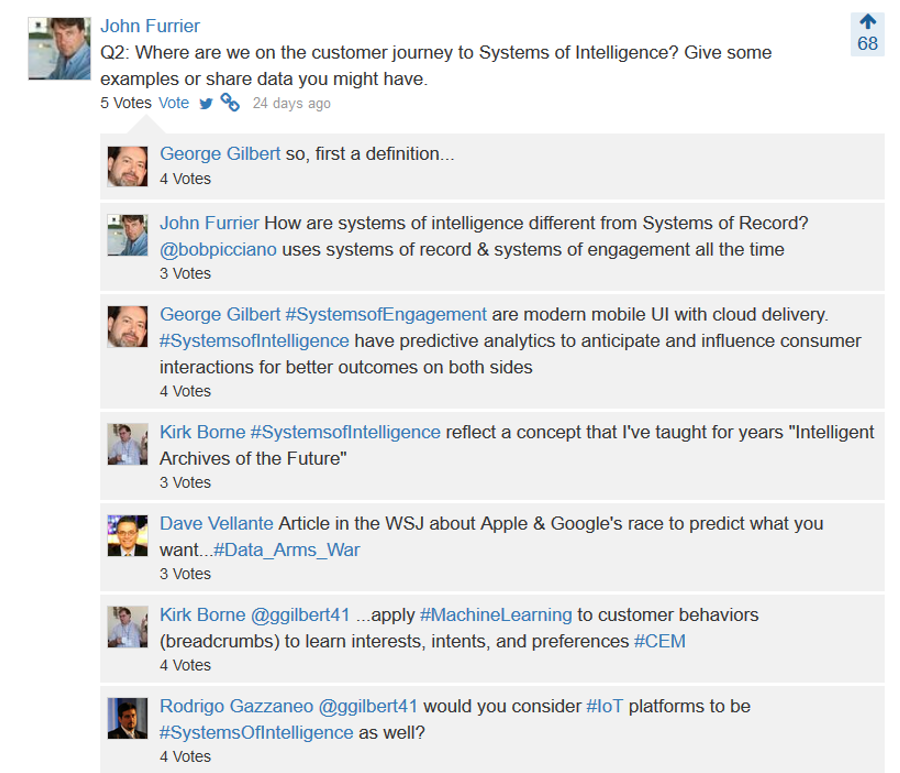The height and width of the screenshot is (773, 900).
Task: Click the 24 days ago timestamp
Action: (x=292, y=103)
